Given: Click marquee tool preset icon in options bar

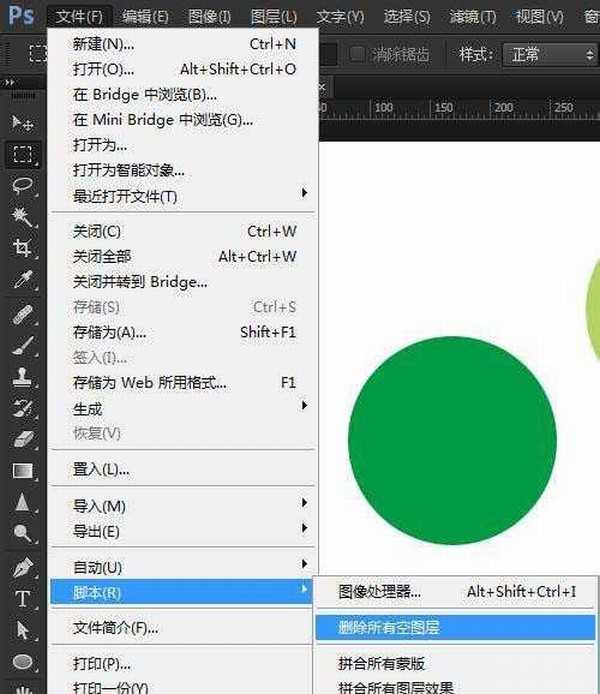Looking at the screenshot, I should click(37, 54).
